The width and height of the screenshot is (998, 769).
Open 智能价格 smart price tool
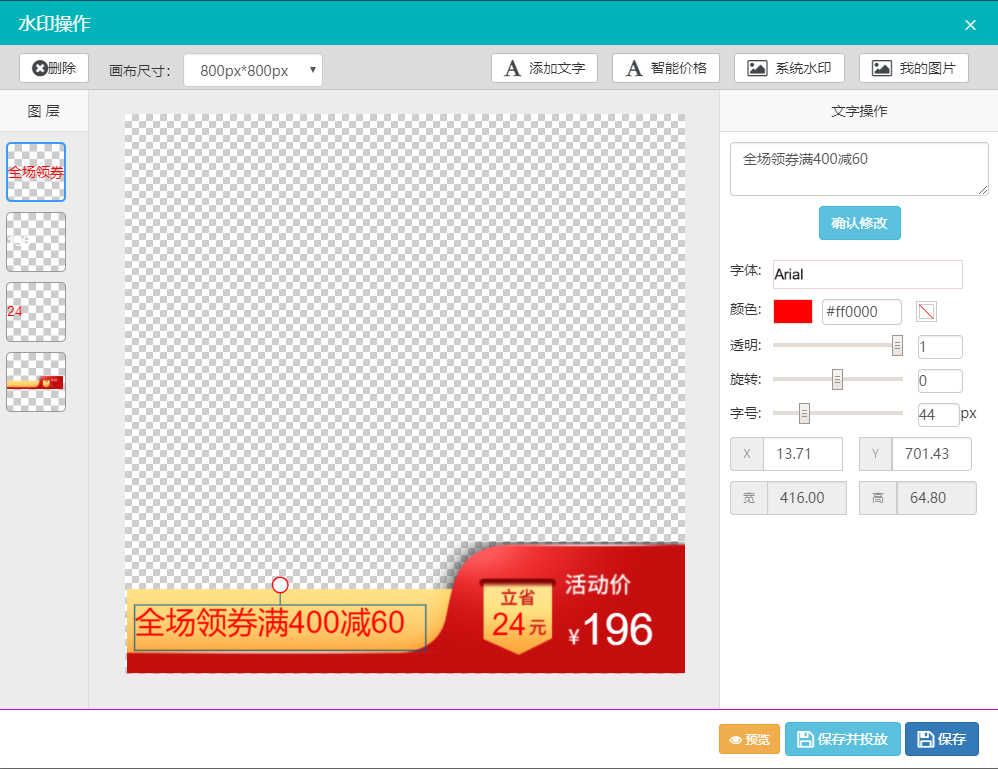666,68
